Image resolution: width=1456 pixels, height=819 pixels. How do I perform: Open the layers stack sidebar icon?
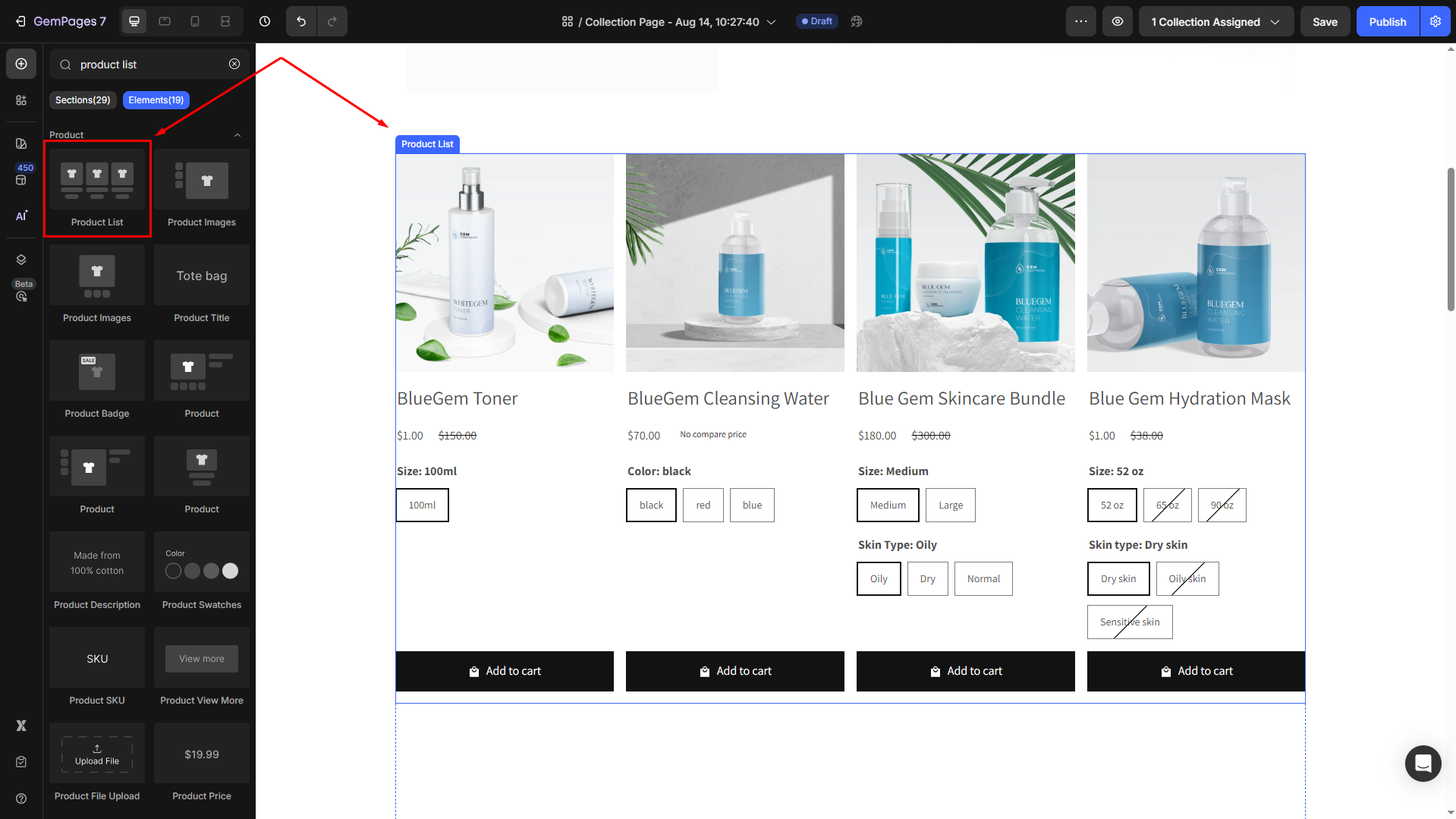(21, 260)
